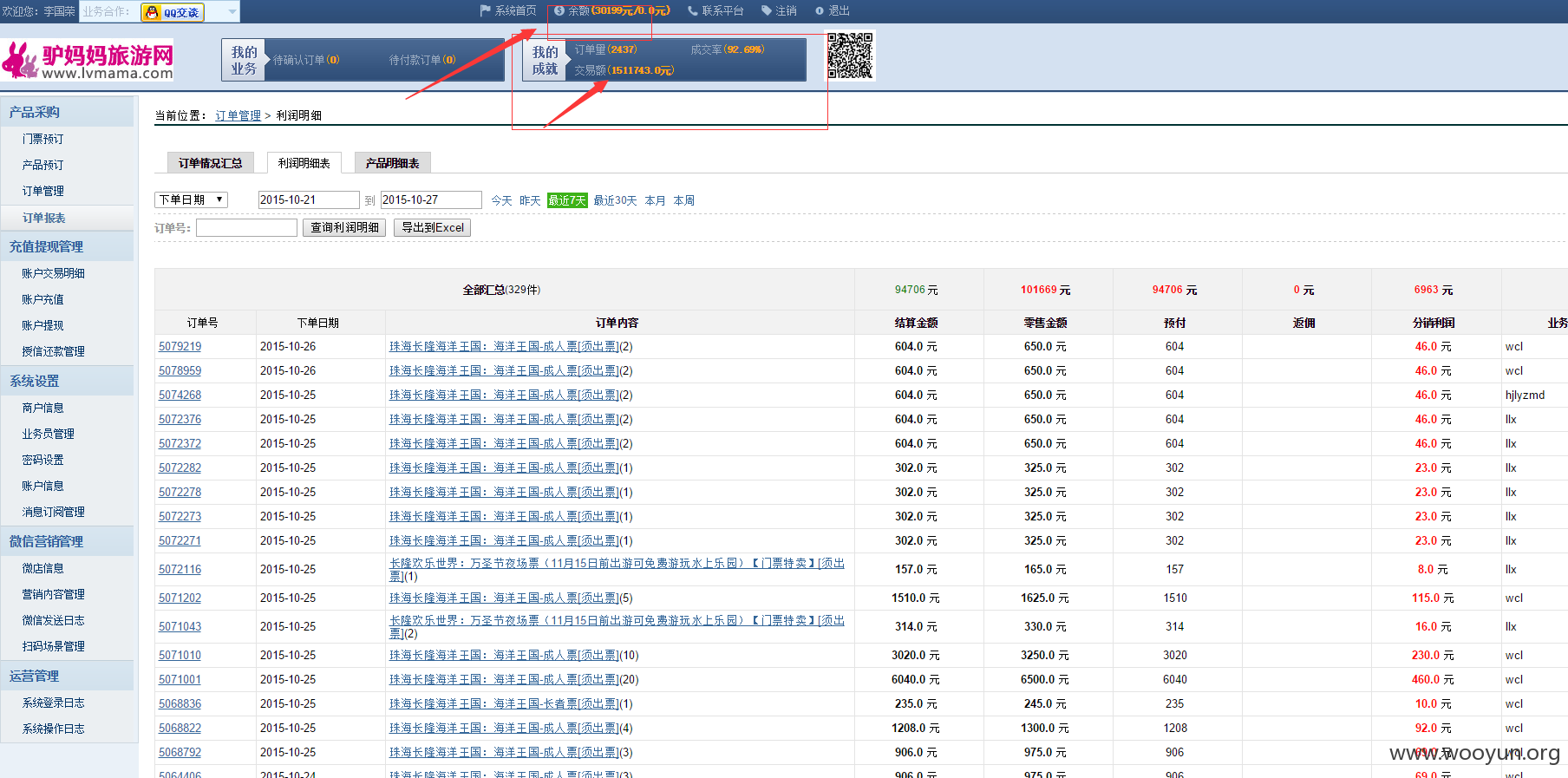Click the 退出 logout icon

coord(820,10)
